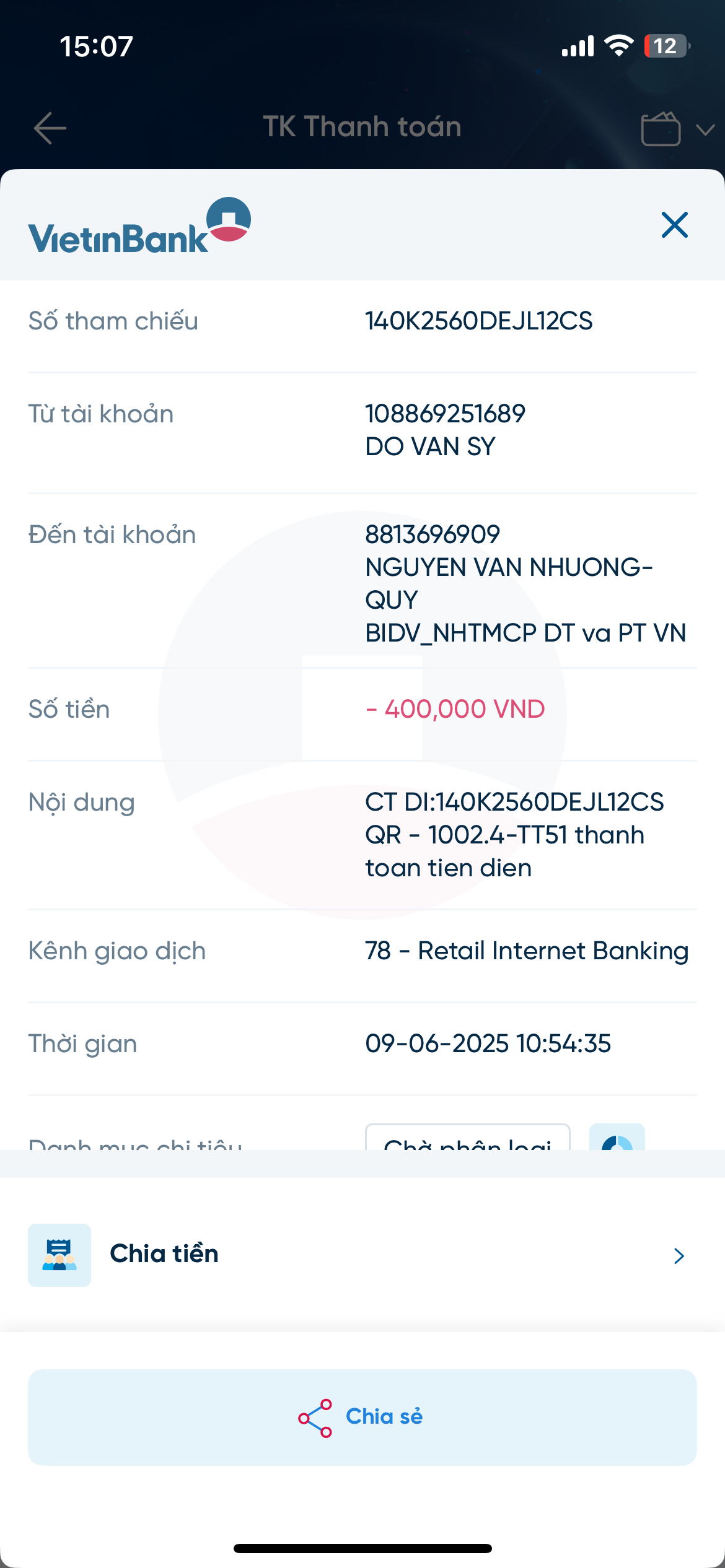This screenshot has height=1568, width=725.
Task: Tap the VietinBank logo
Action: [139, 227]
